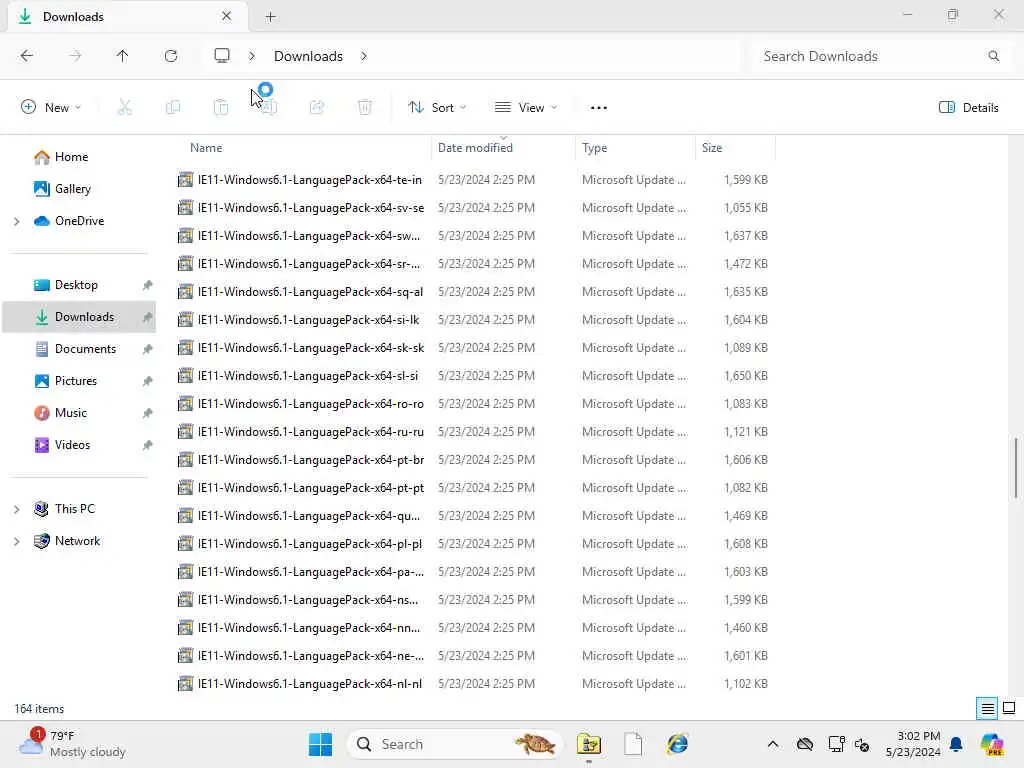This screenshot has width=1024, height=768.
Task: Sort files by the Name column header
Action: click(x=206, y=148)
